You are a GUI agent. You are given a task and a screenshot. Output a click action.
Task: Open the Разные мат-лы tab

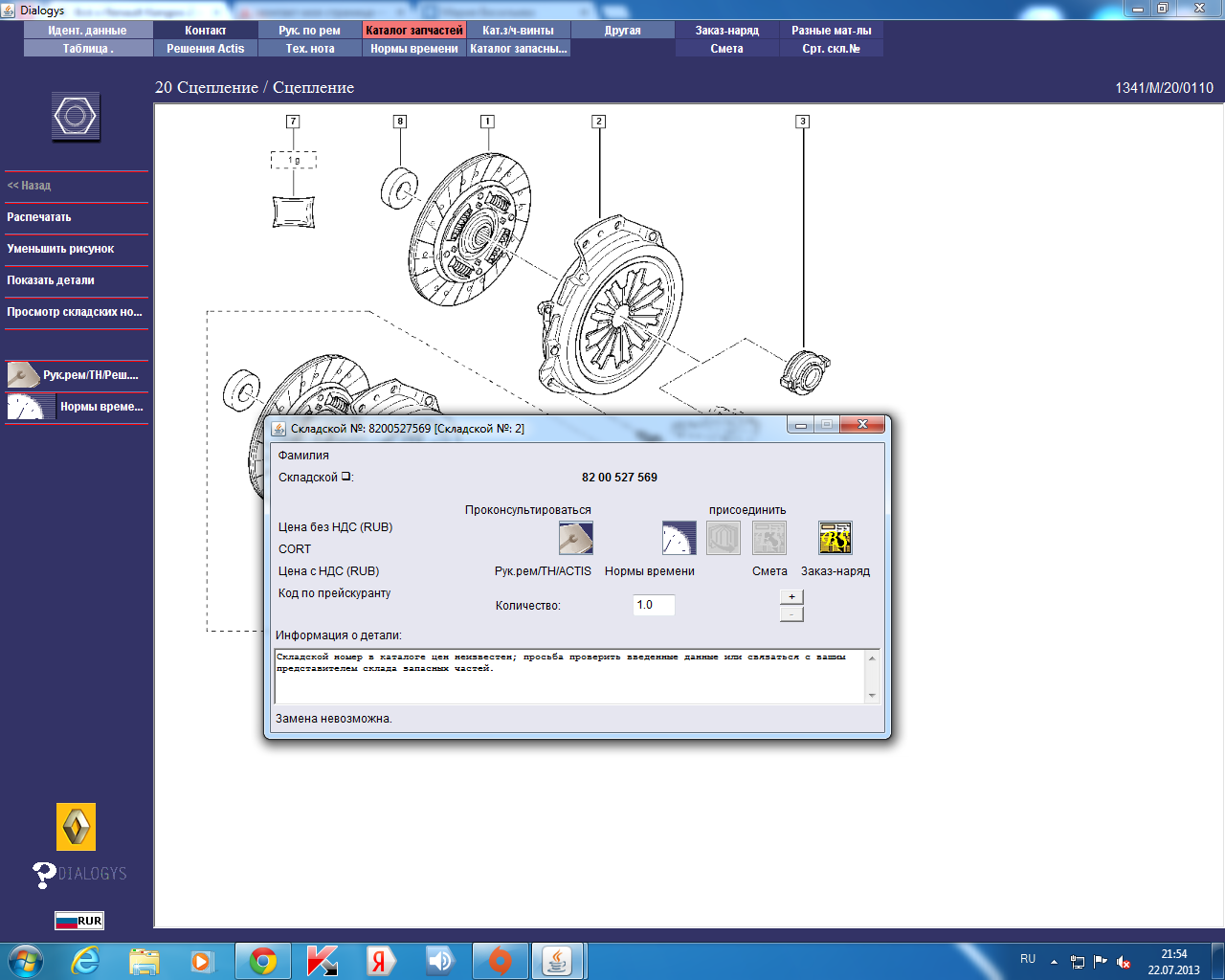coord(832,31)
